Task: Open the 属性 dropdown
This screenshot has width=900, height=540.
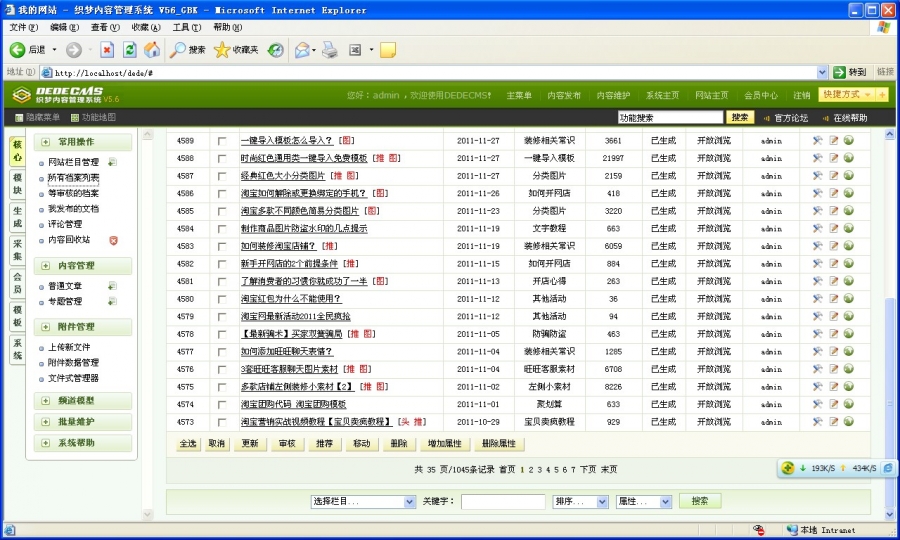Action: click(x=643, y=502)
